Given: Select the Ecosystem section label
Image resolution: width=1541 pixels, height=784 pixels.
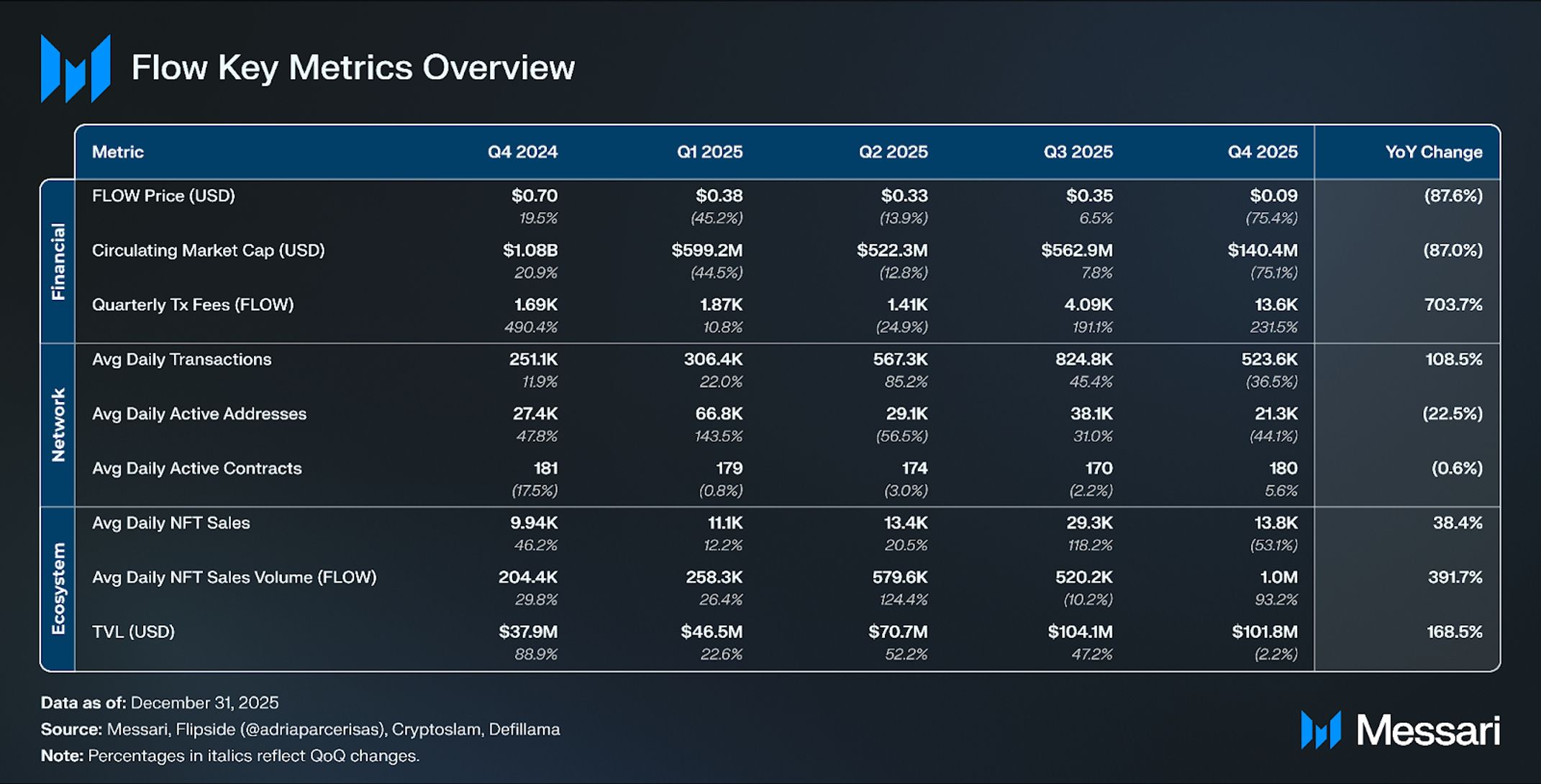Looking at the screenshot, I should (58, 588).
